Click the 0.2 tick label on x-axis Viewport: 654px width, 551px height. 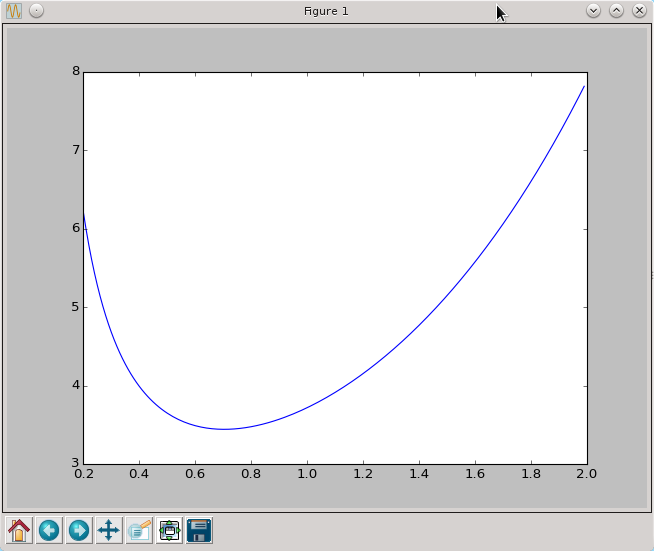click(x=84, y=474)
